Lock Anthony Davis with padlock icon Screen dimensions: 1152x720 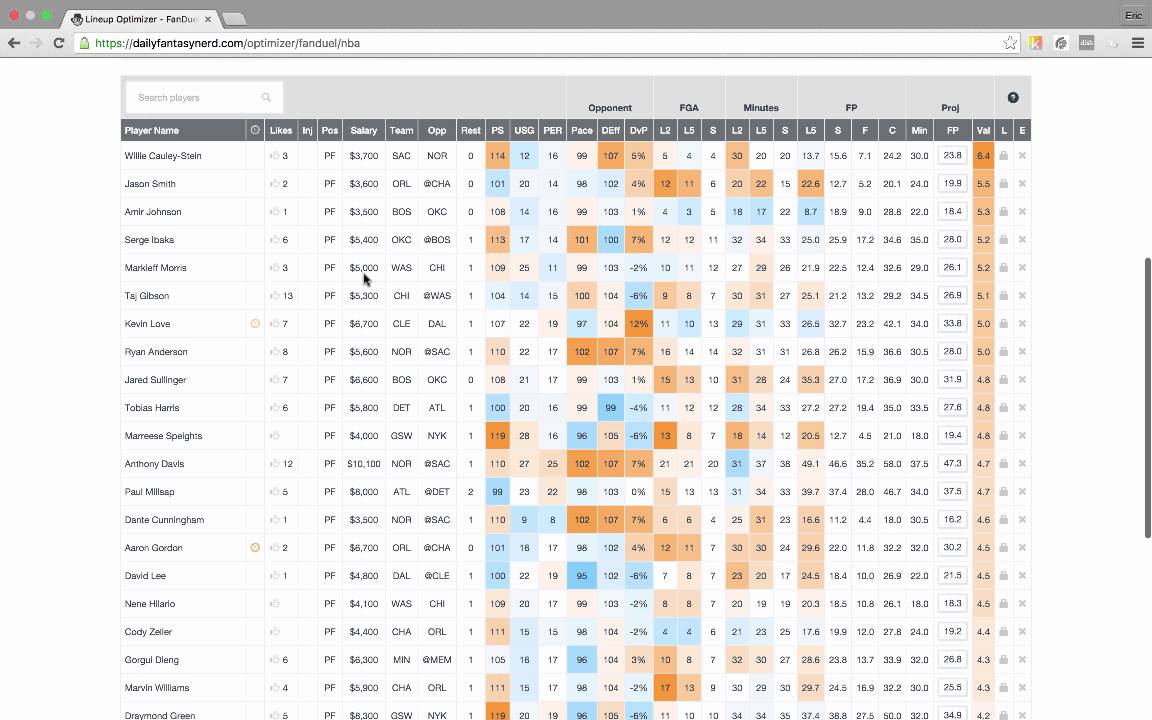pos(1003,464)
